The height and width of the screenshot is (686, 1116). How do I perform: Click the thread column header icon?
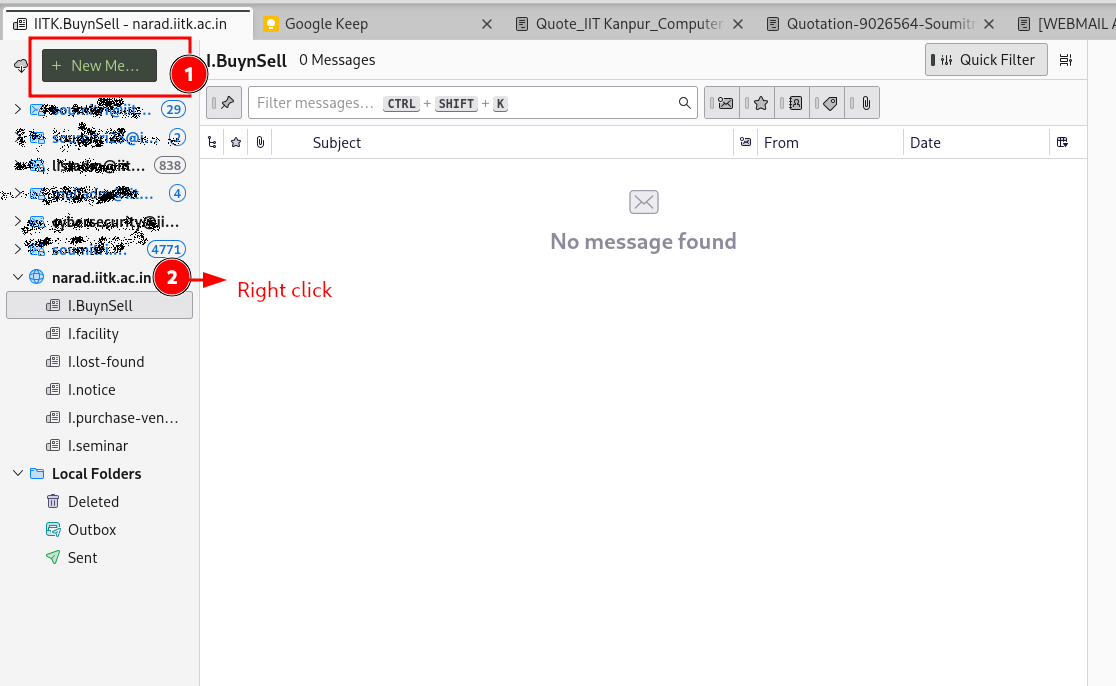[212, 143]
